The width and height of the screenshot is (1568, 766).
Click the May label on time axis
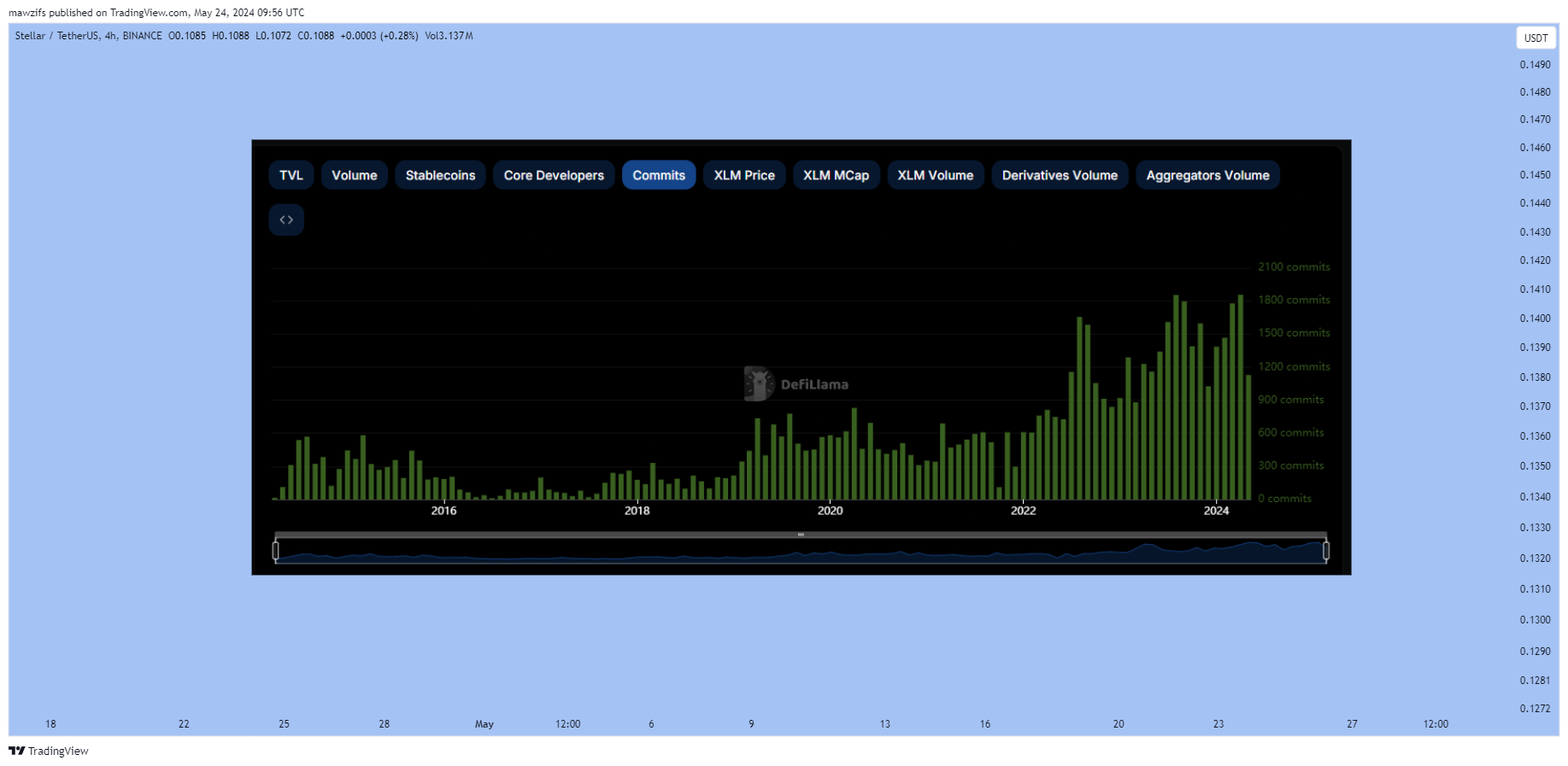484,724
